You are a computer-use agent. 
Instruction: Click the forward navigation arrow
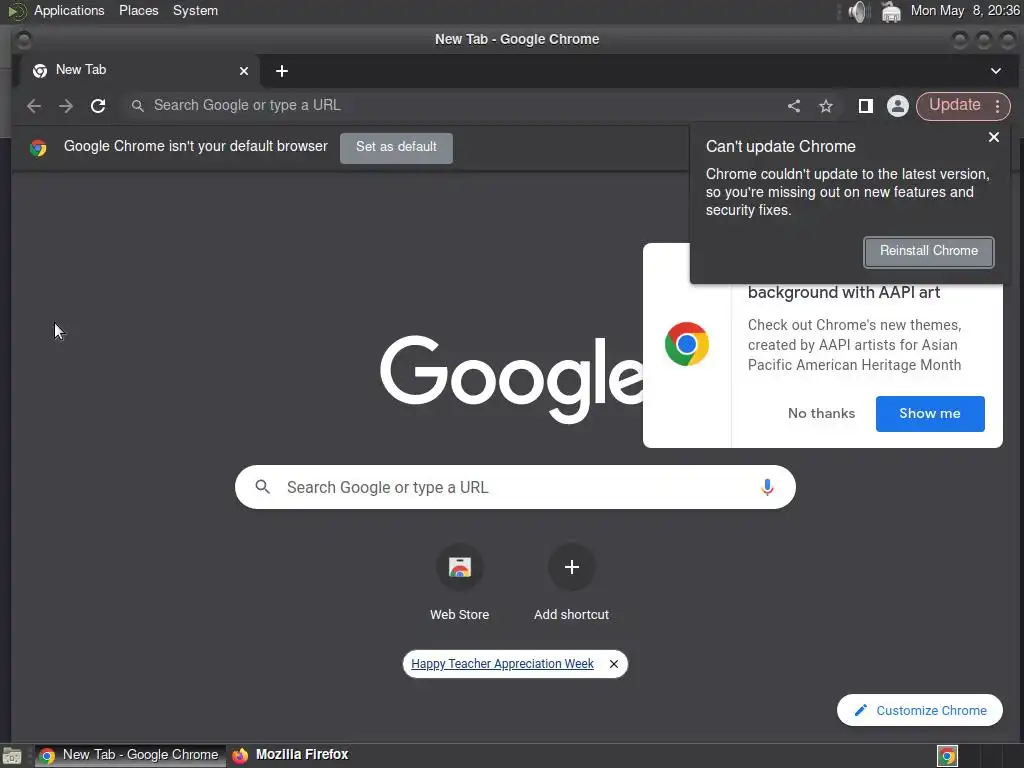point(66,106)
